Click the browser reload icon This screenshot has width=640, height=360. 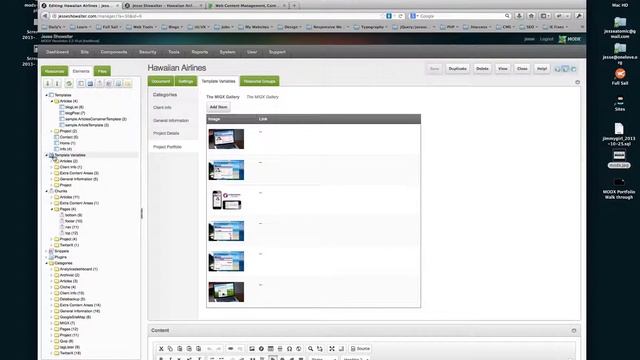coord(401,16)
